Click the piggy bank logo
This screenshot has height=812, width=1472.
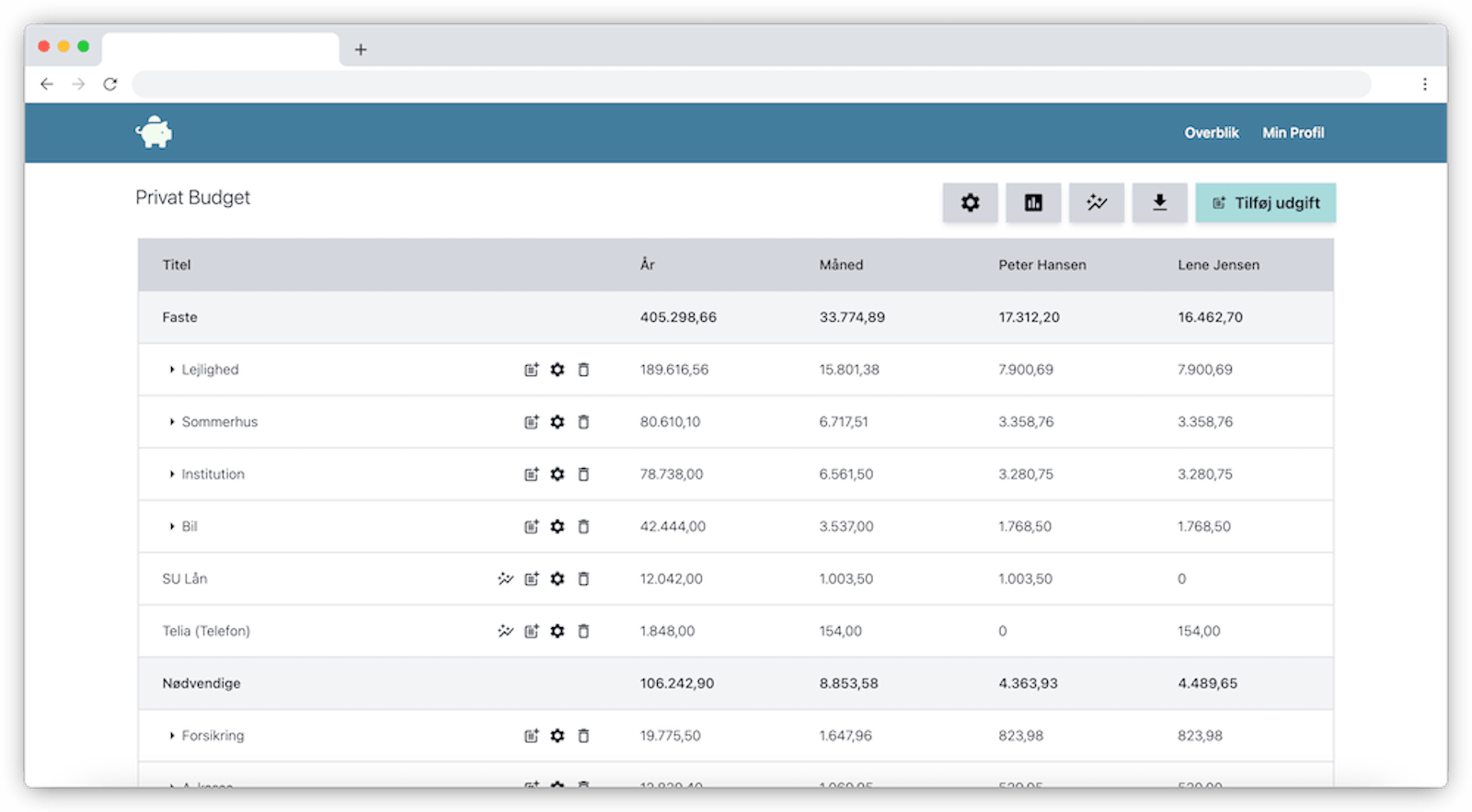(154, 132)
